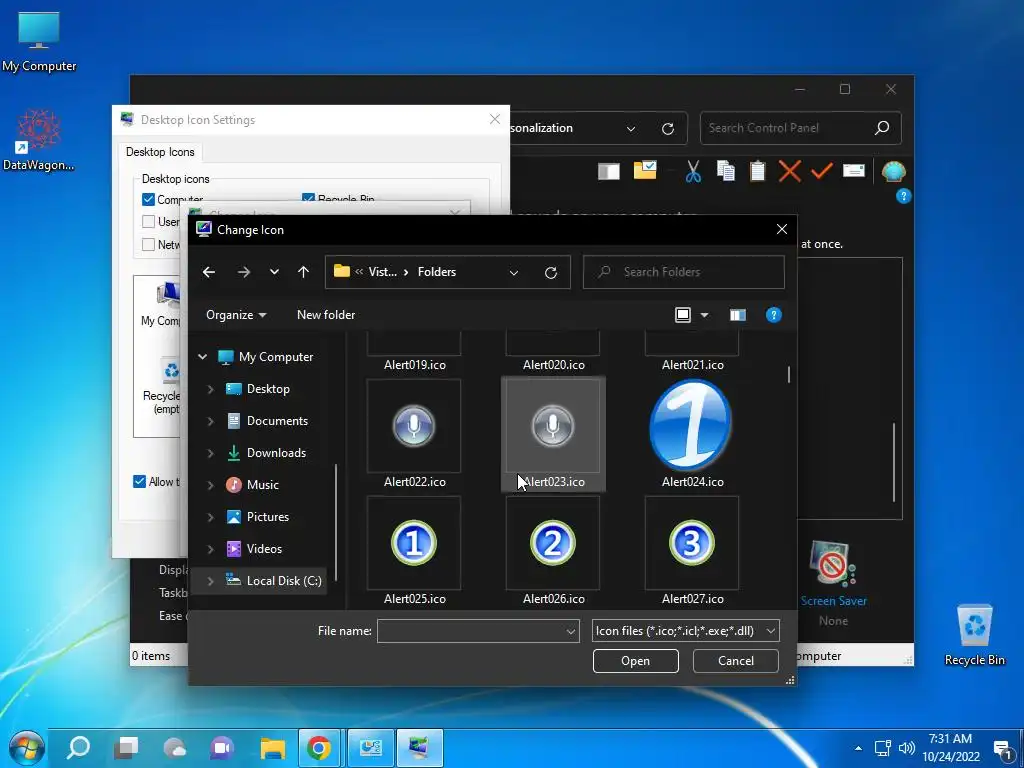Open Chrome from the taskbar
1024x768 pixels.
click(319, 748)
